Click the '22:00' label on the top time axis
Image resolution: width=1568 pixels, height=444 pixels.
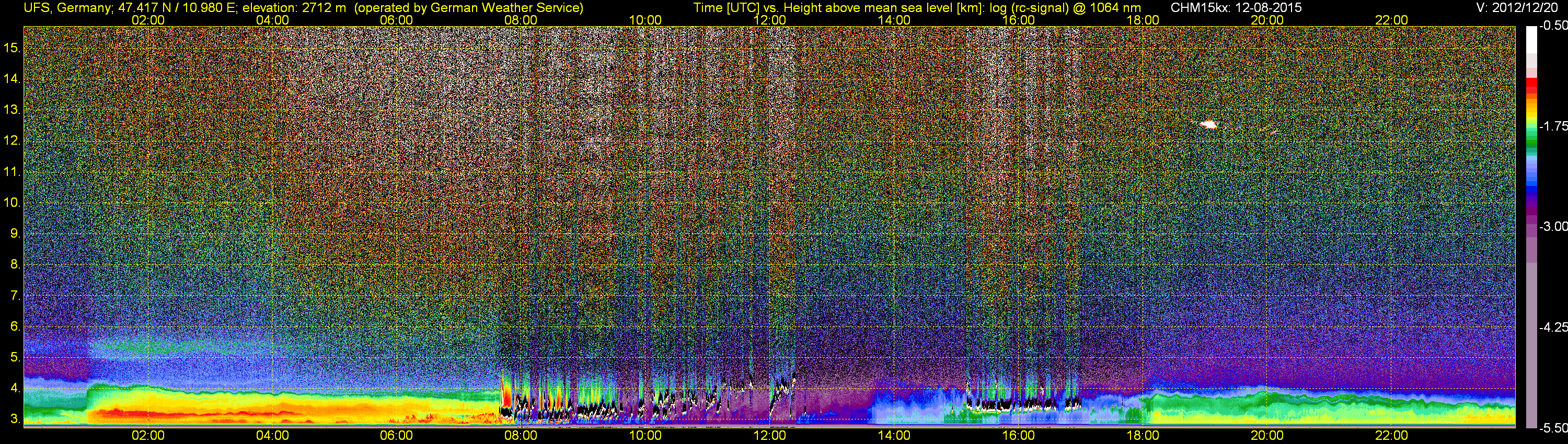(1391, 20)
